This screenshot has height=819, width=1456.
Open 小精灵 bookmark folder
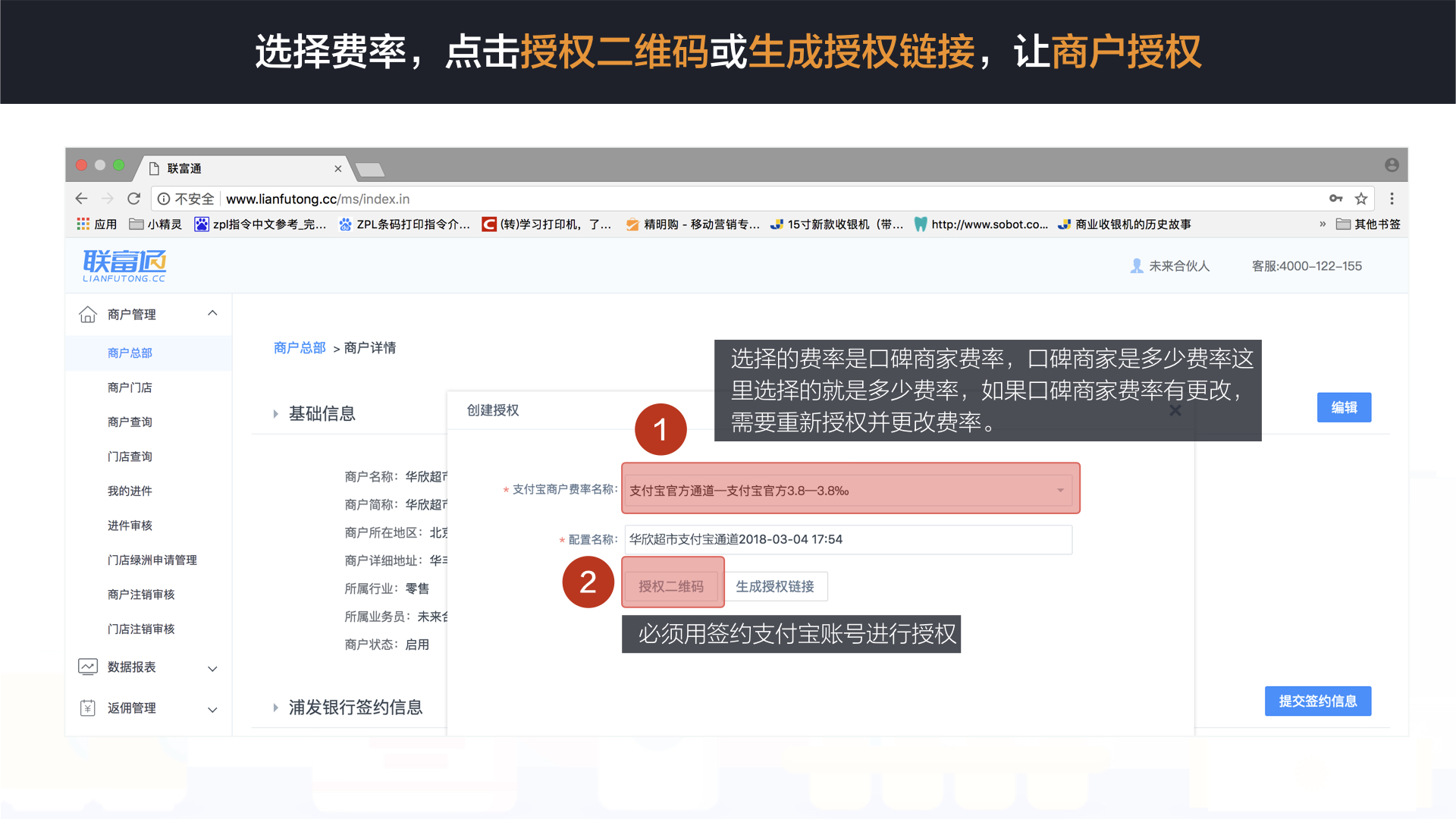tap(155, 224)
